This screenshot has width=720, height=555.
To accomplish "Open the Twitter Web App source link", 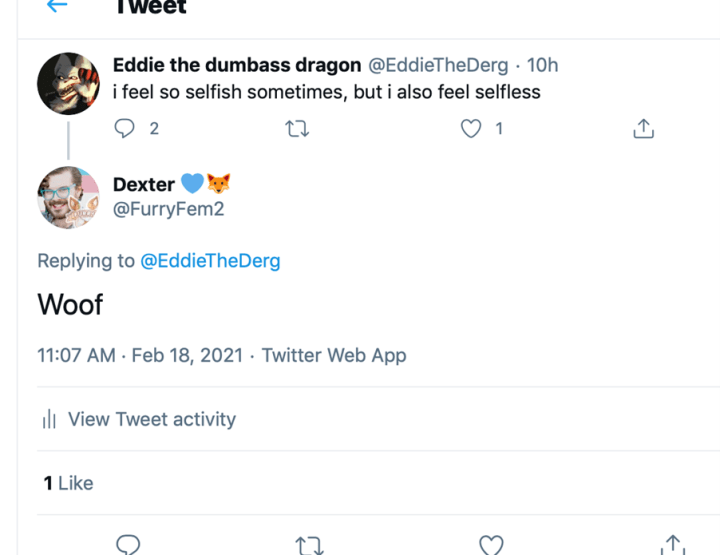I will point(334,355).
